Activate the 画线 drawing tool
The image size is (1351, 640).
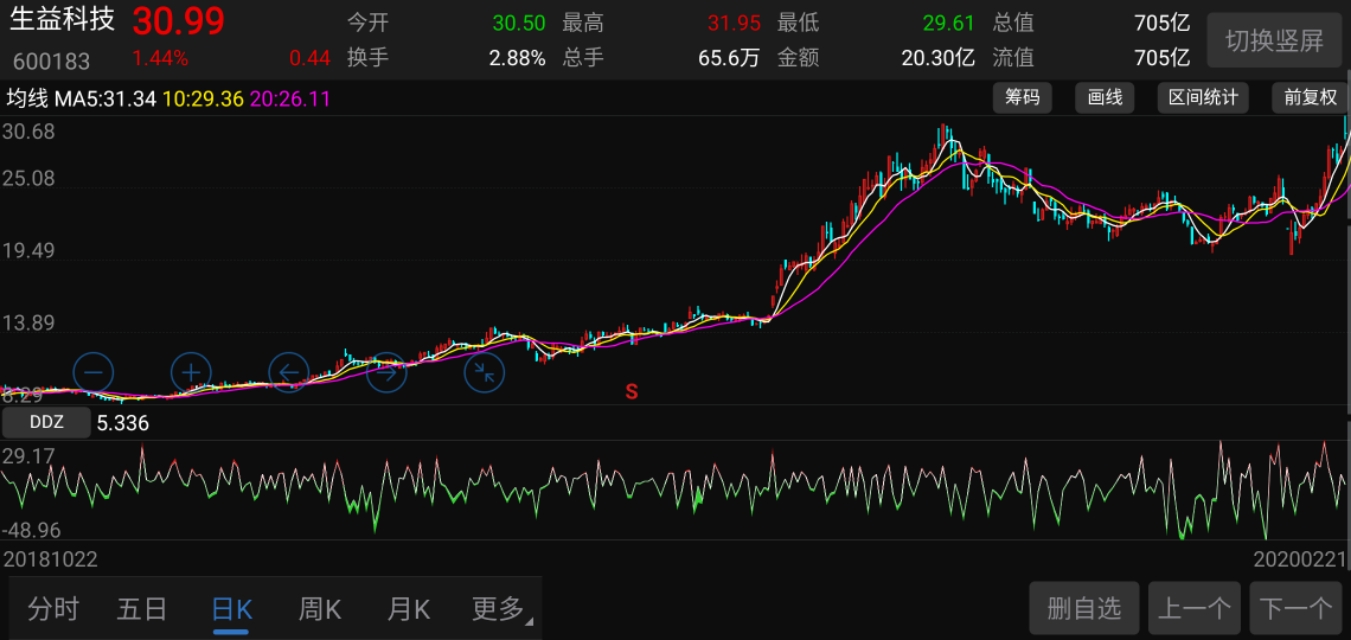[1105, 97]
